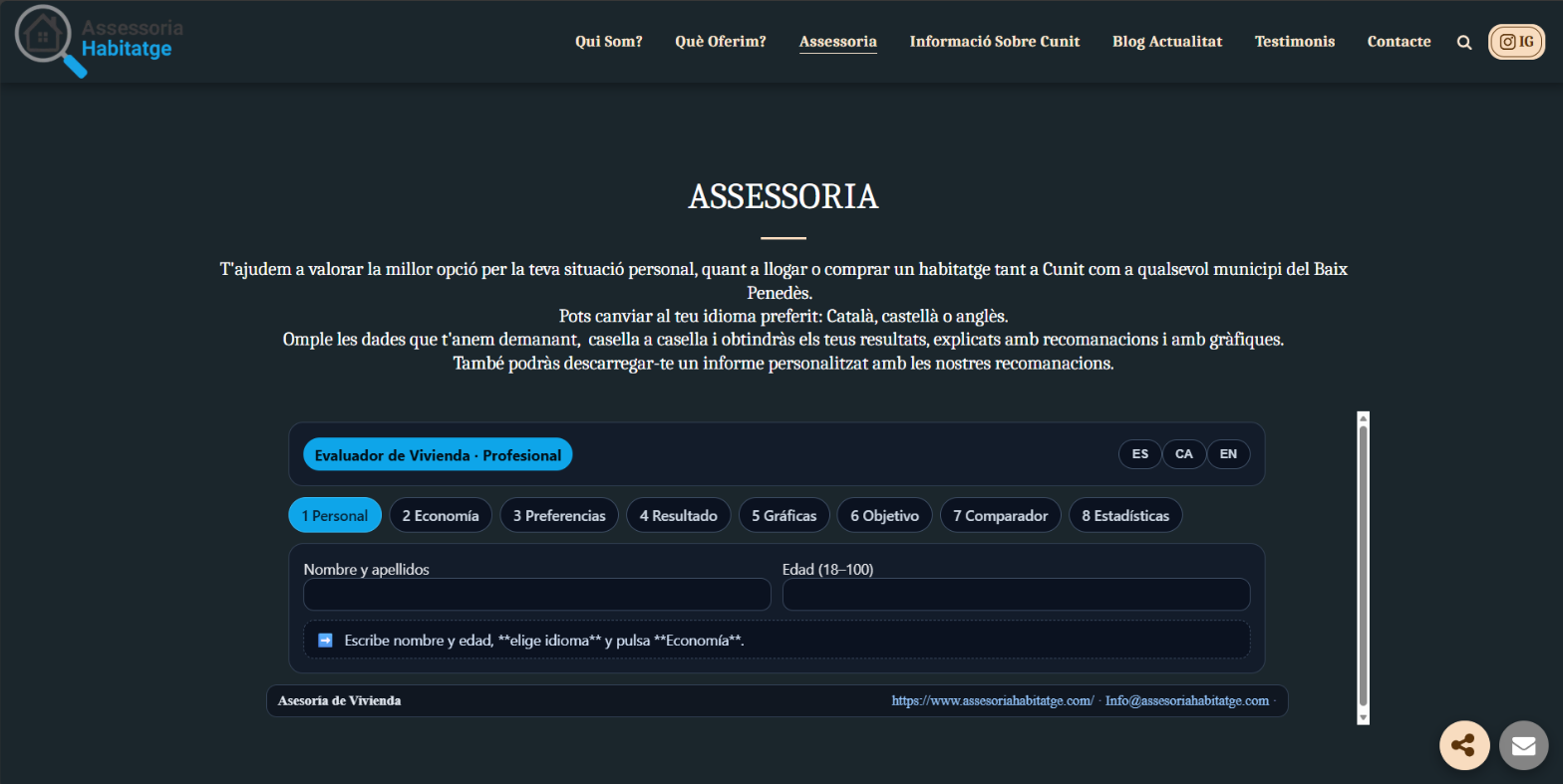Focus the Nombre y apellidos field
This screenshot has width=1563, height=784.
coord(536,595)
